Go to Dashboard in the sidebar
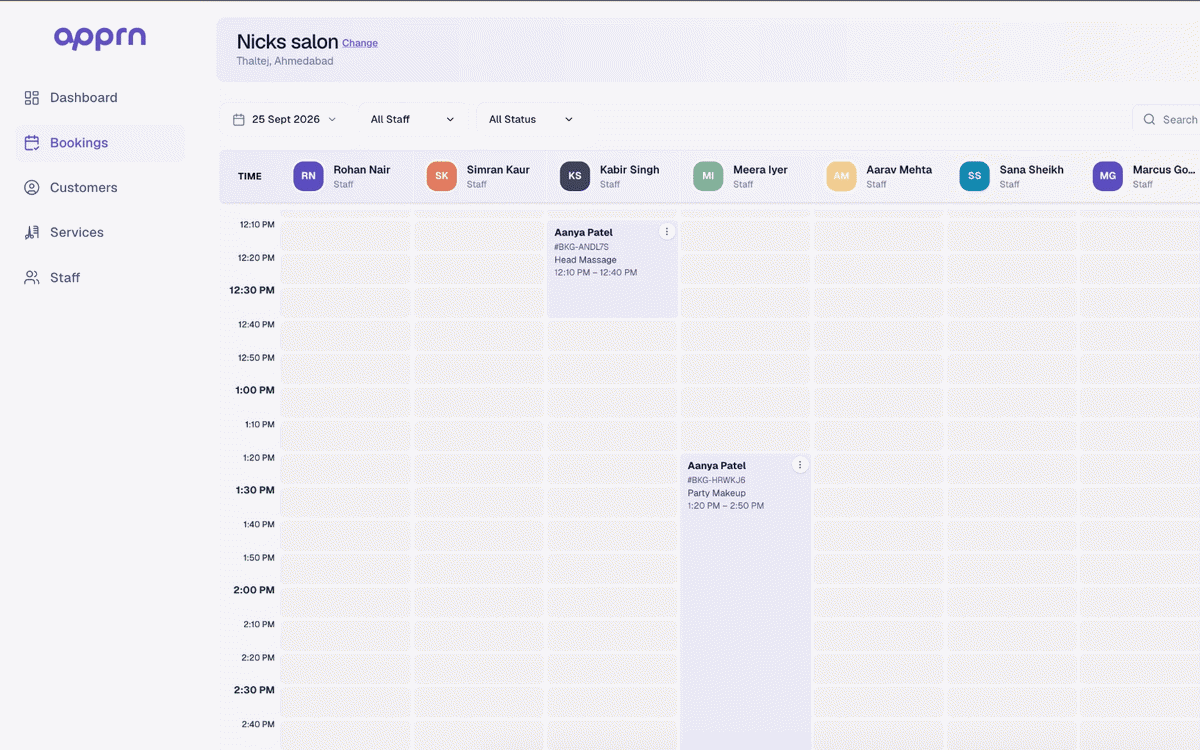The image size is (1200, 750). click(x=101, y=98)
